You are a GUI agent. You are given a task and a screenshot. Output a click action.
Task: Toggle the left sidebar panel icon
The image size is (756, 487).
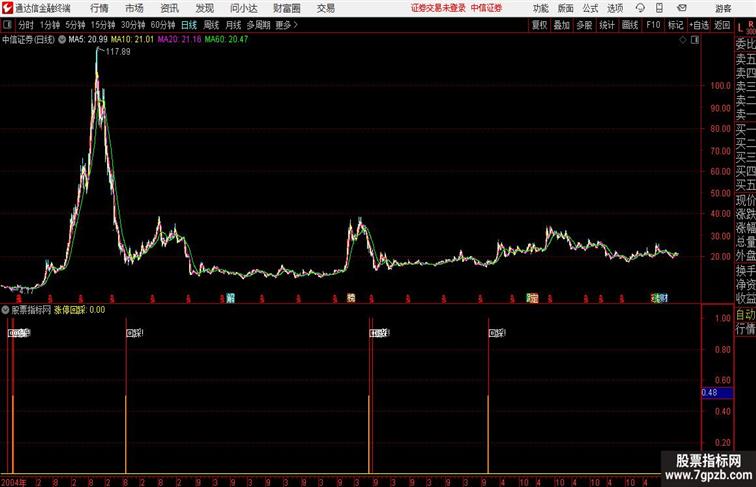pyautogui.click(x=7, y=25)
